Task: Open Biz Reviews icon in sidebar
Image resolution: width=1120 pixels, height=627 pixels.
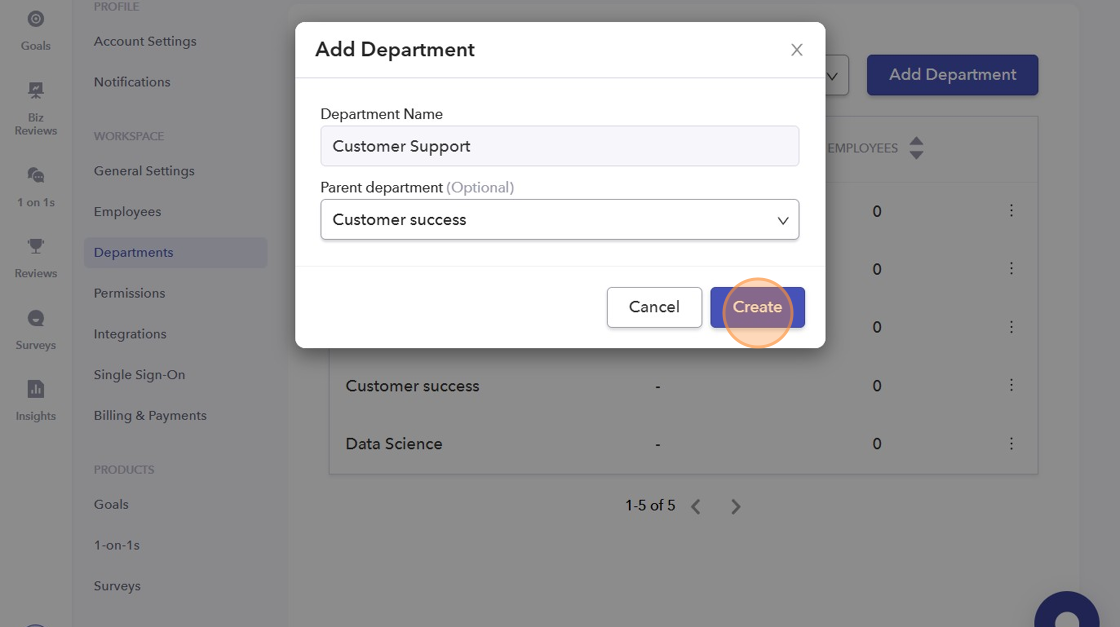Action: tap(36, 107)
